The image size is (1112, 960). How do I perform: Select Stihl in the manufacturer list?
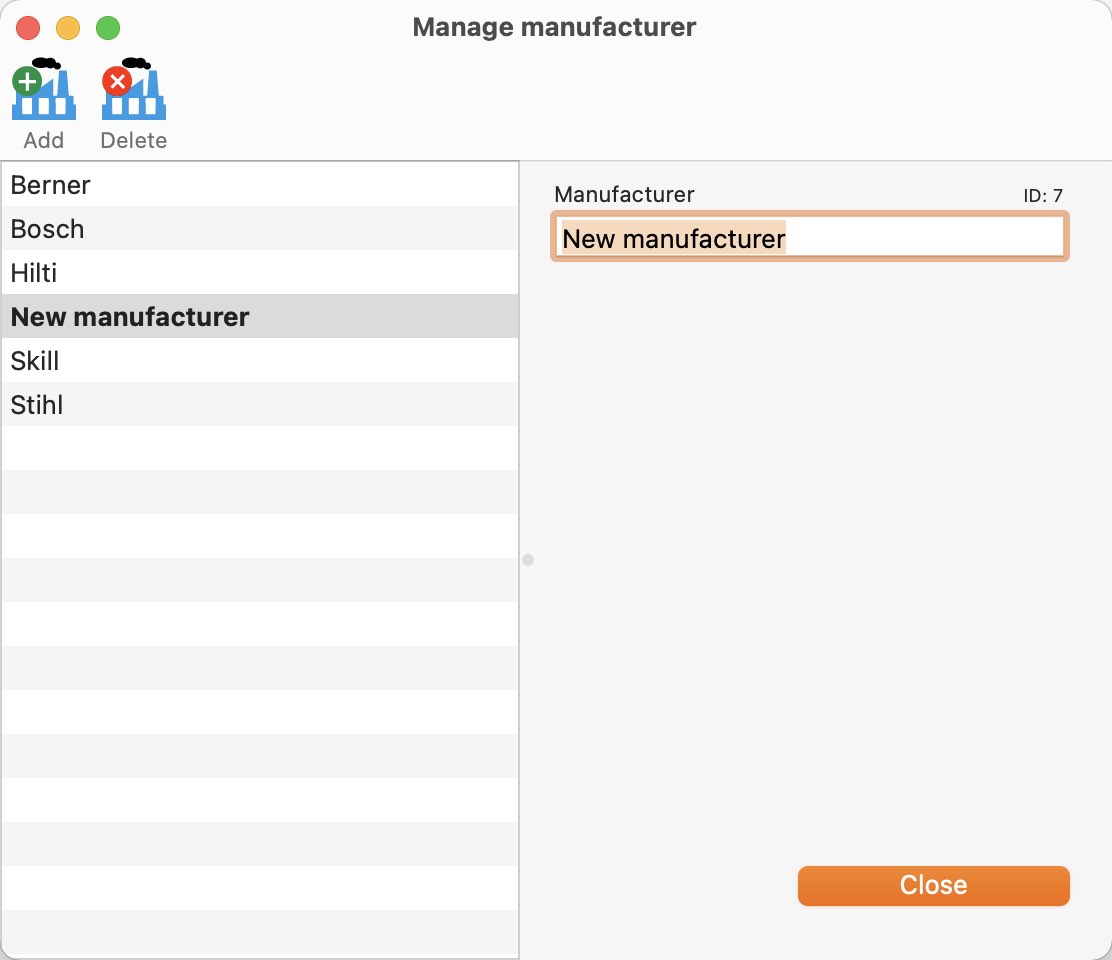point(260,404)
